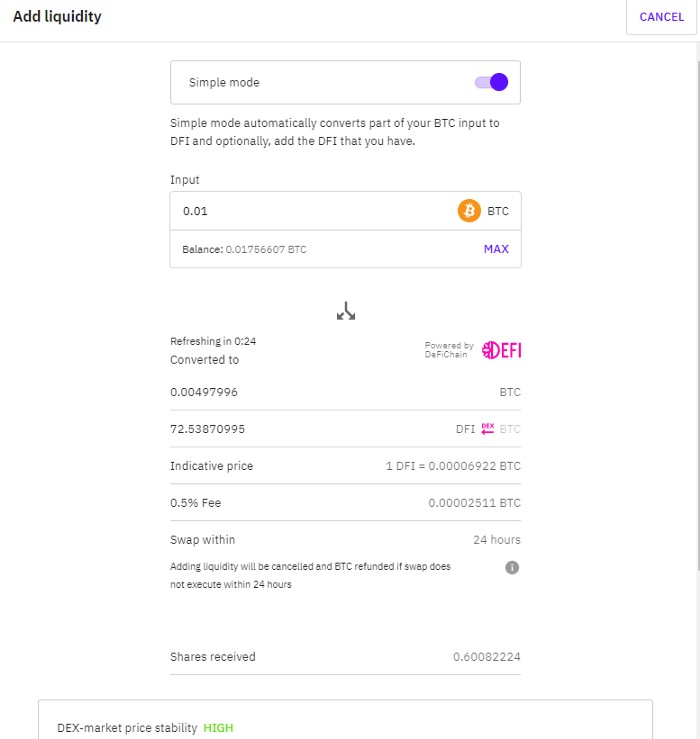Click the 0.5% Fee amount
Screen dimensions: 700x739
474,503
